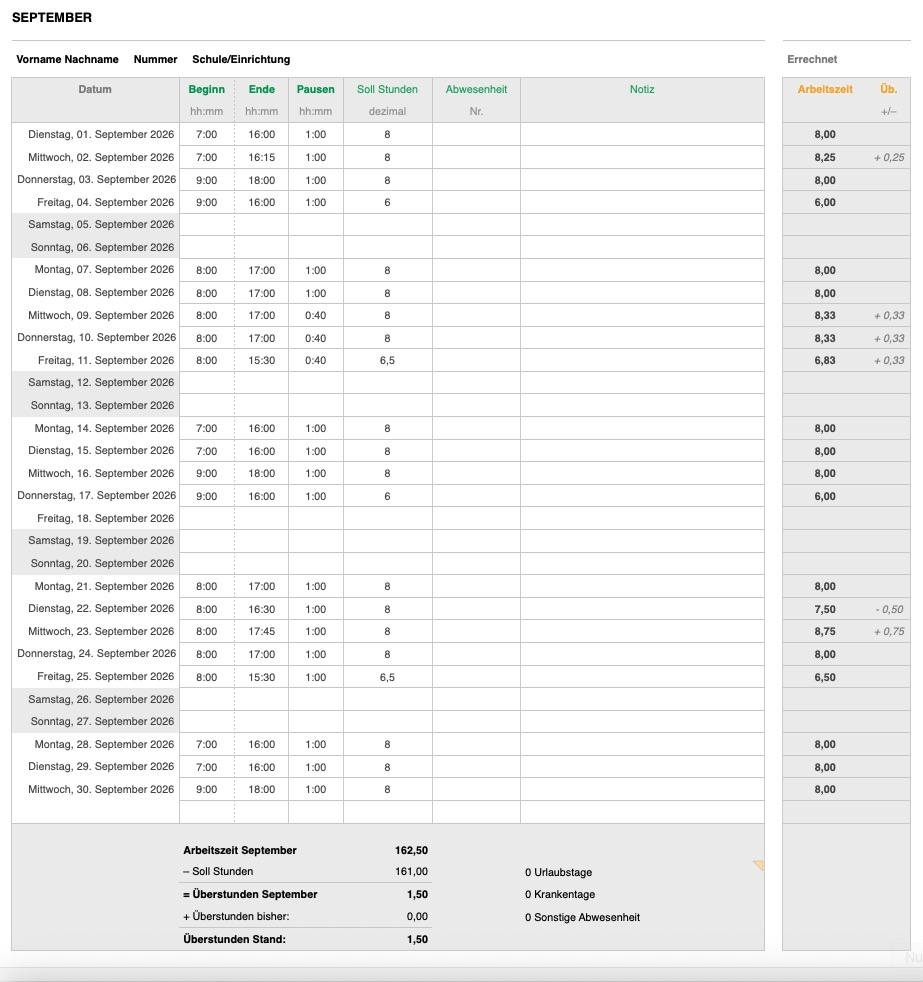Select the Arbeitszeit header in Errechnet table

click(824, 89)
